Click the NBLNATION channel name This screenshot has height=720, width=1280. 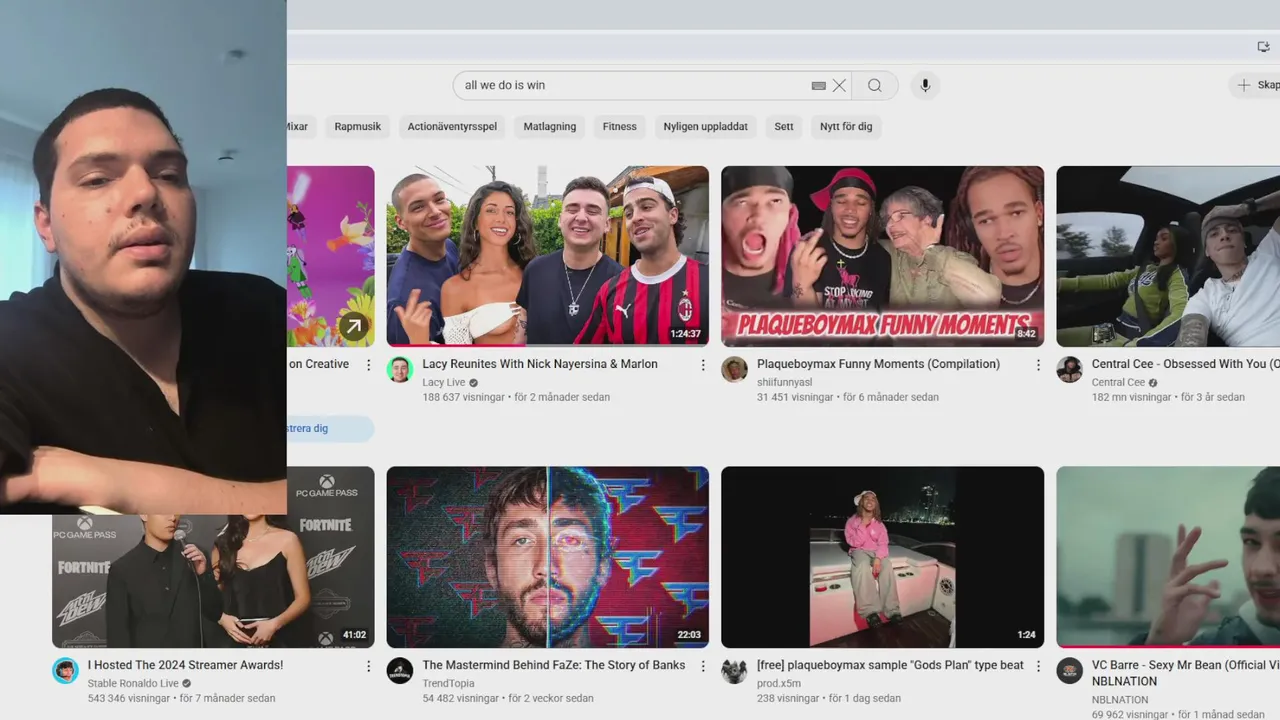click(x=1120, y=700)
